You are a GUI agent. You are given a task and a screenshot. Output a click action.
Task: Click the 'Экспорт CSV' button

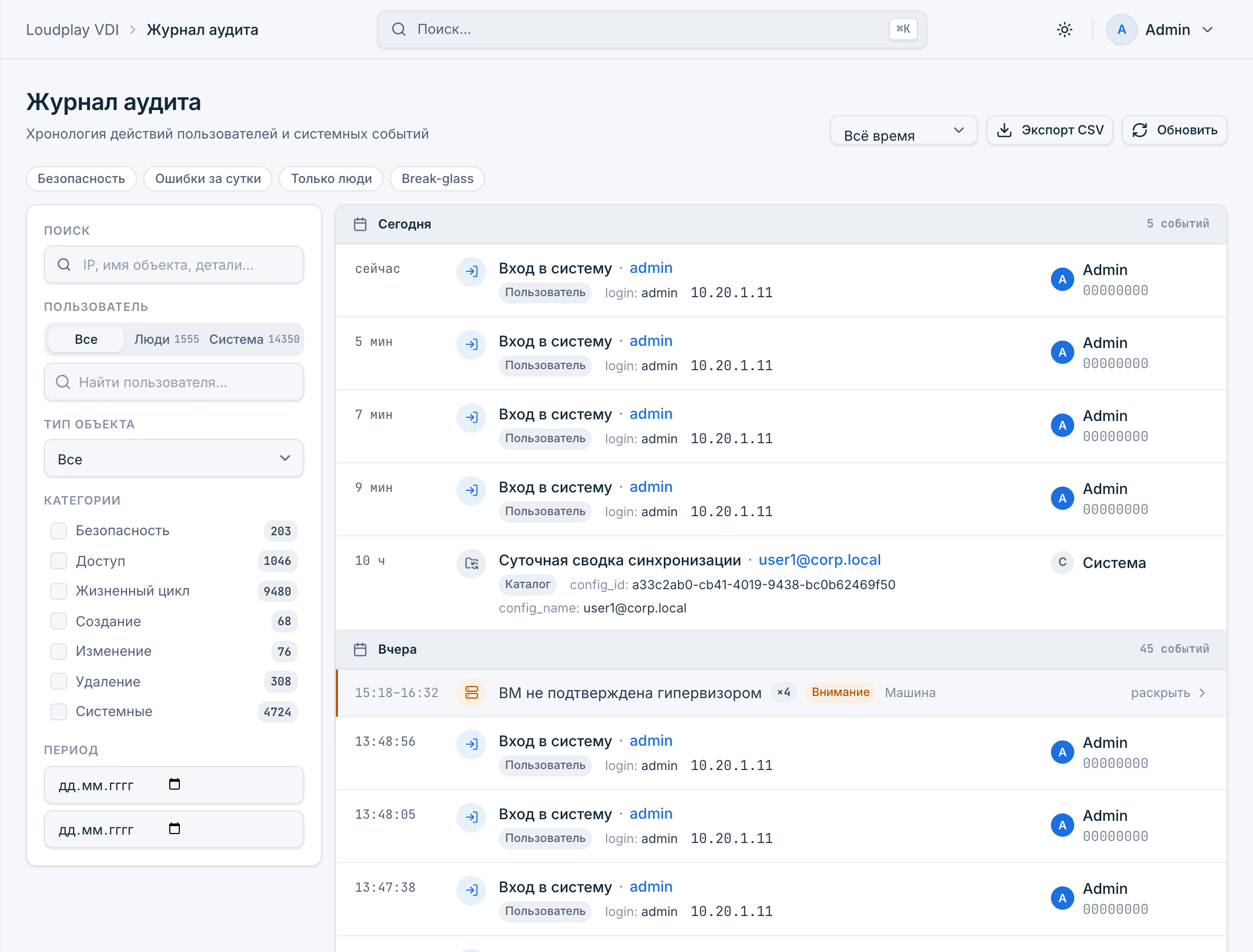[1049, 130]
